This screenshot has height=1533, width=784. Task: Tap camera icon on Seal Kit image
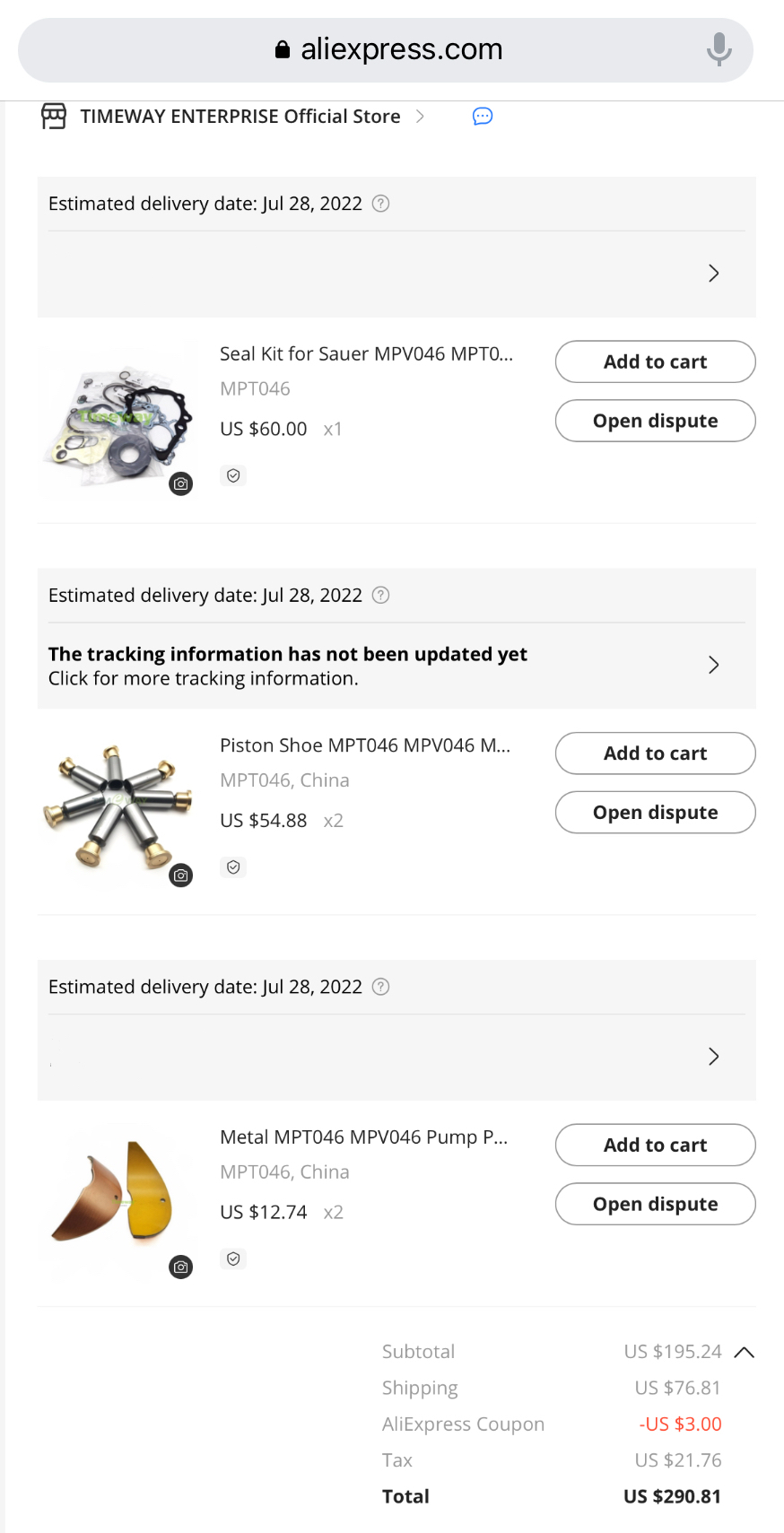coord(181,484)
